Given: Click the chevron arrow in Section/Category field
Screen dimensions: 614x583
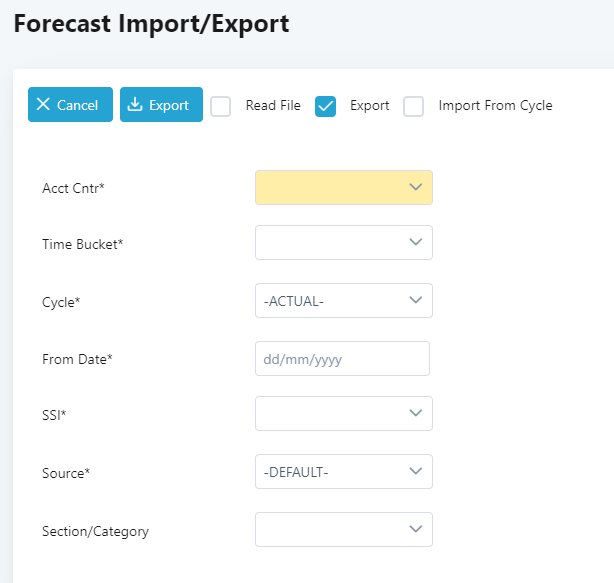Looking at the screenshot, I should [x=416, y=530].
